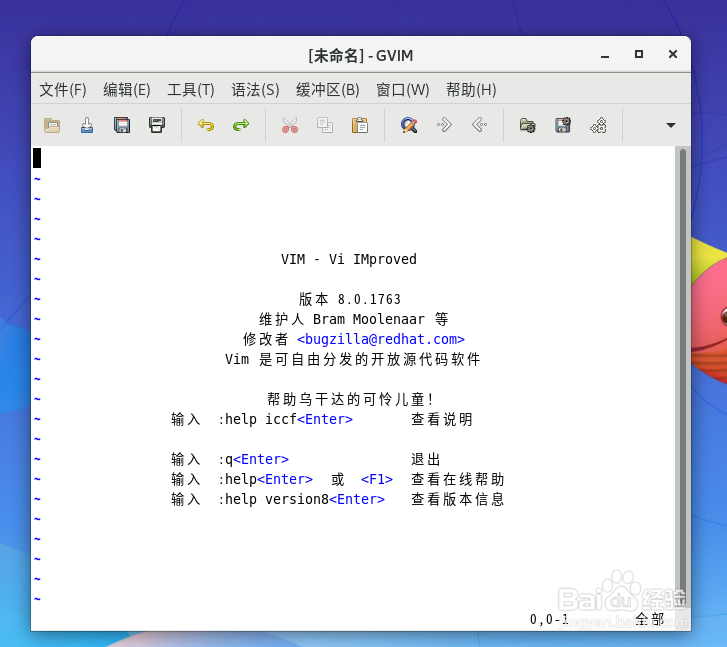727x647 pixels.
Task: Open Find and Replace tool icon
Action: click(x=409, y=125)
